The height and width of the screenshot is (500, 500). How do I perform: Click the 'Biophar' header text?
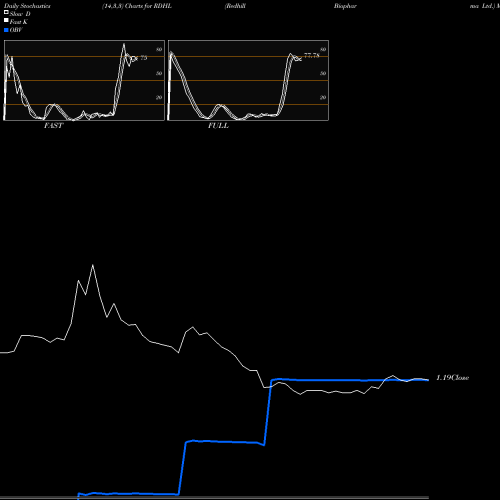[x=345, y=6]
